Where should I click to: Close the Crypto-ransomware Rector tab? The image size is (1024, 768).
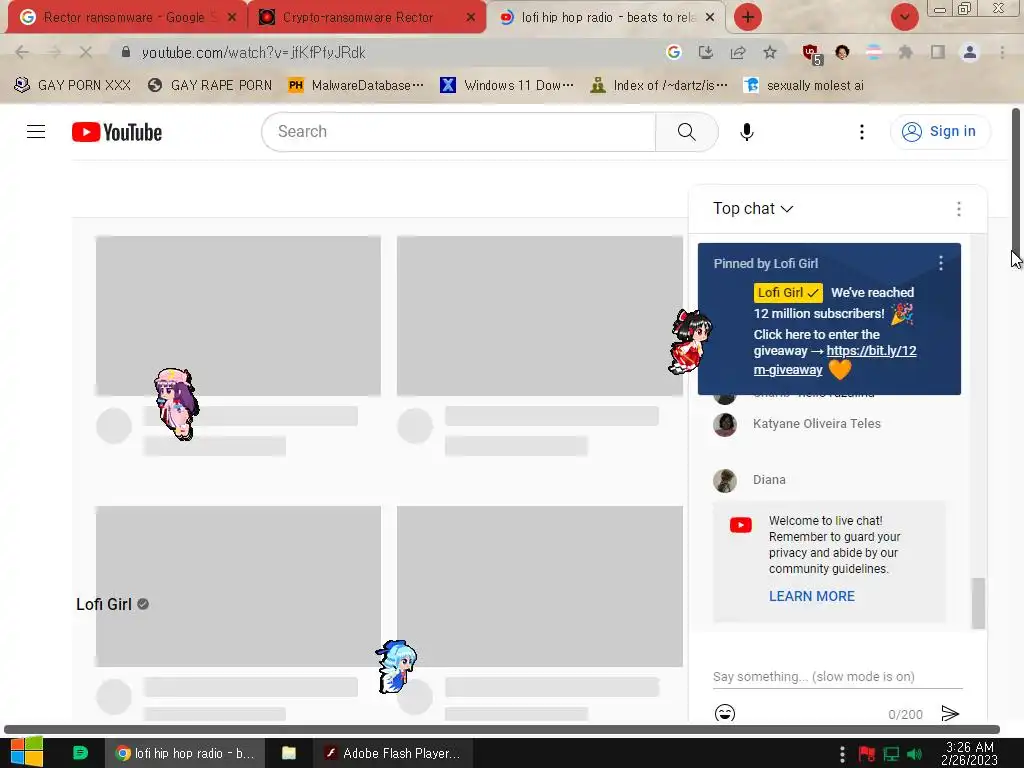click(470, 18)
